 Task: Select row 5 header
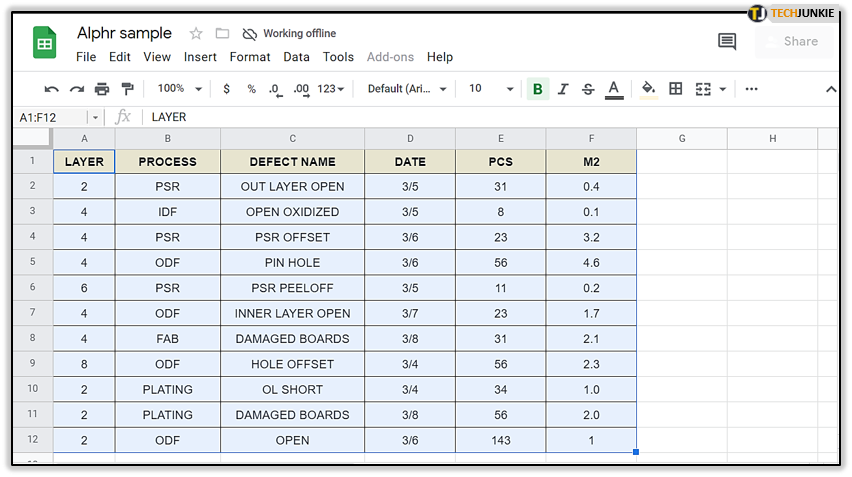(x=33, y=262)
